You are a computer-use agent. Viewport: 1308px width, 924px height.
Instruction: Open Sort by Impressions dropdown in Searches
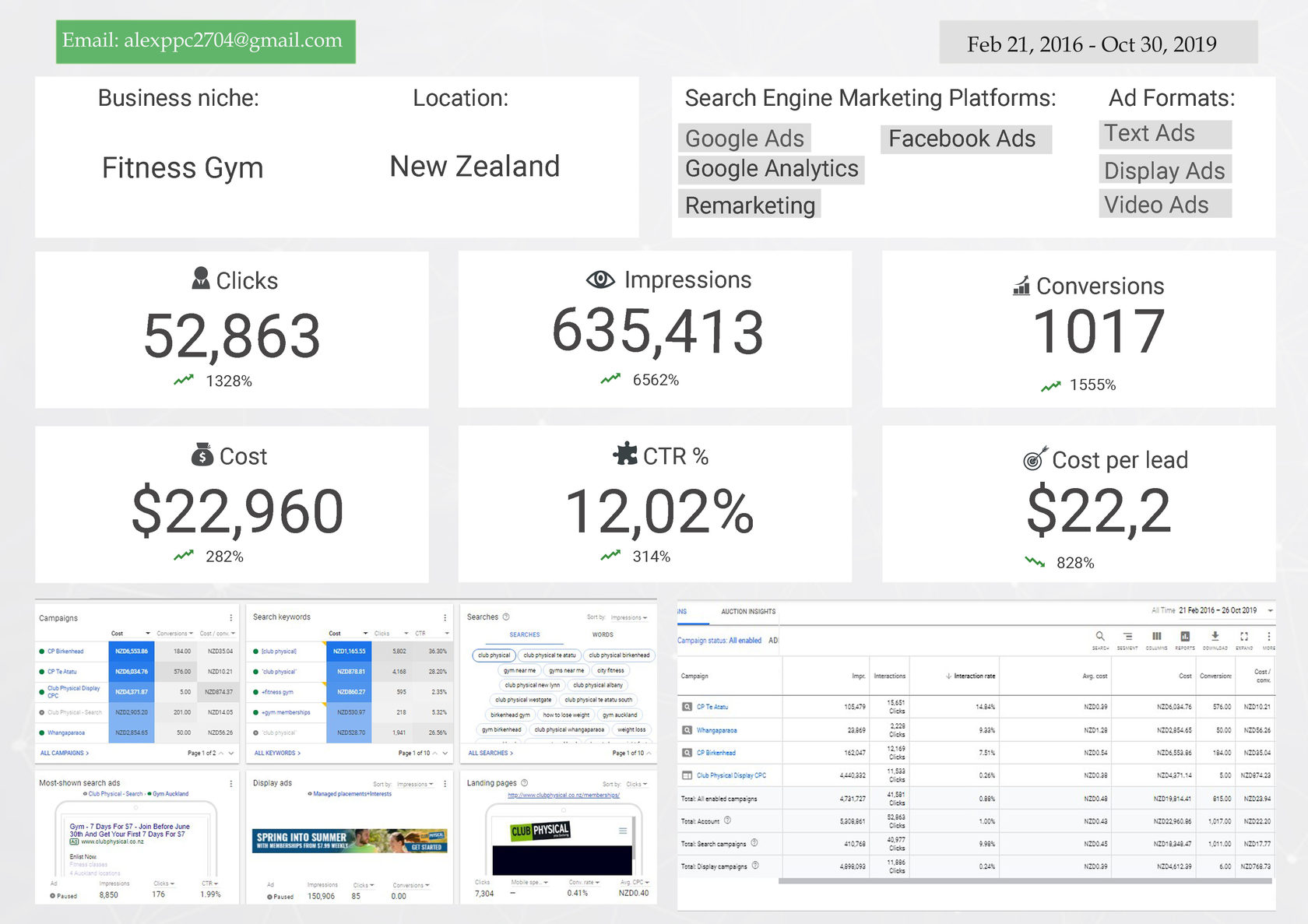pos(628,617)
